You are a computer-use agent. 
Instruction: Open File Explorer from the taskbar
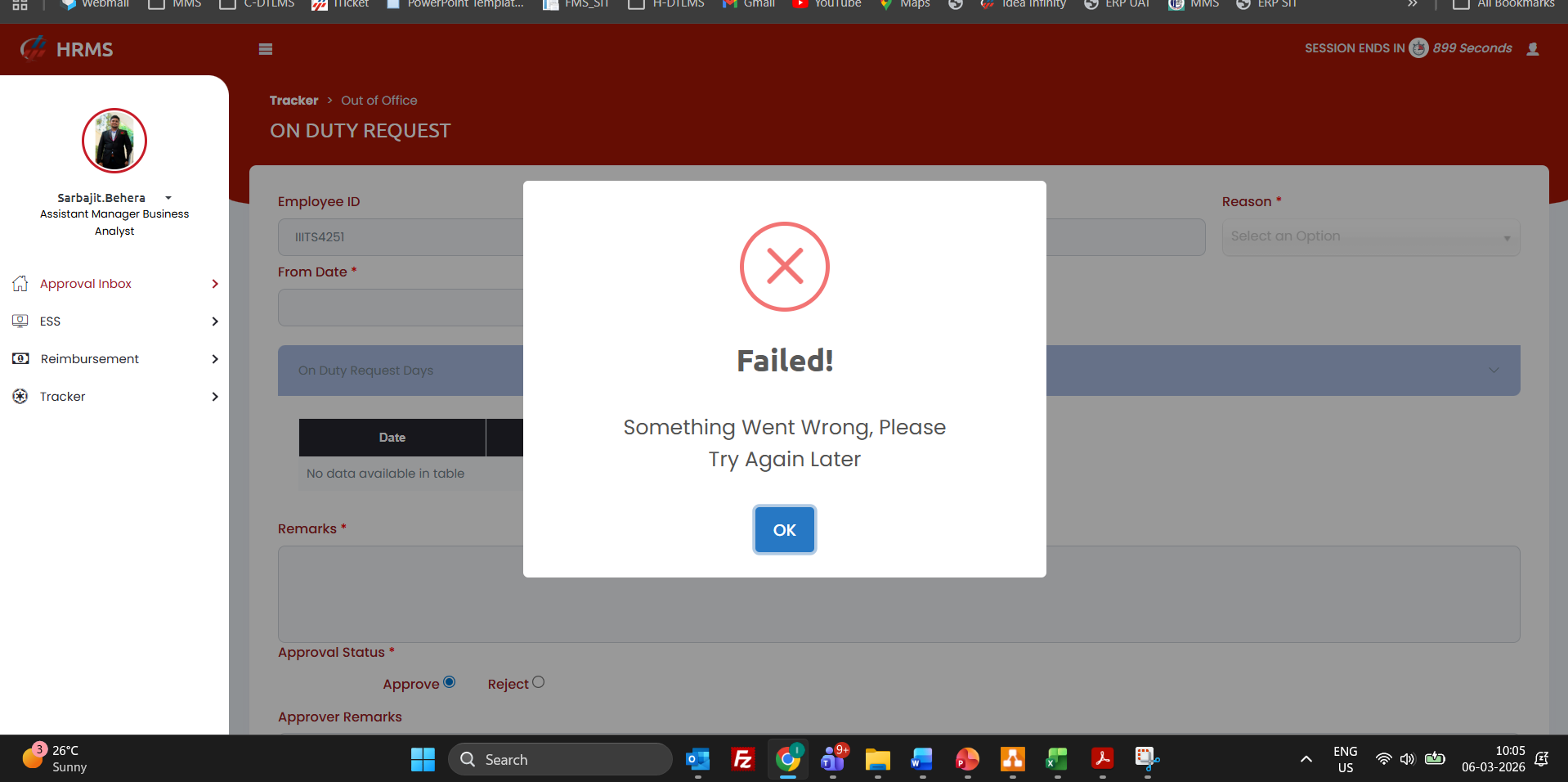[x=877, y=759]
